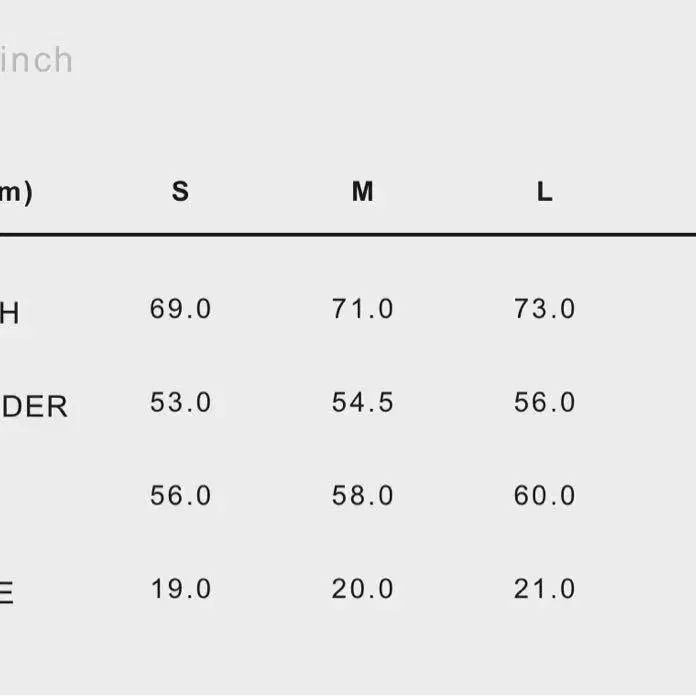This screenshot has width=696, height=696.
Task: Click the 69.0 length value for S
Action: click(180, 308)
